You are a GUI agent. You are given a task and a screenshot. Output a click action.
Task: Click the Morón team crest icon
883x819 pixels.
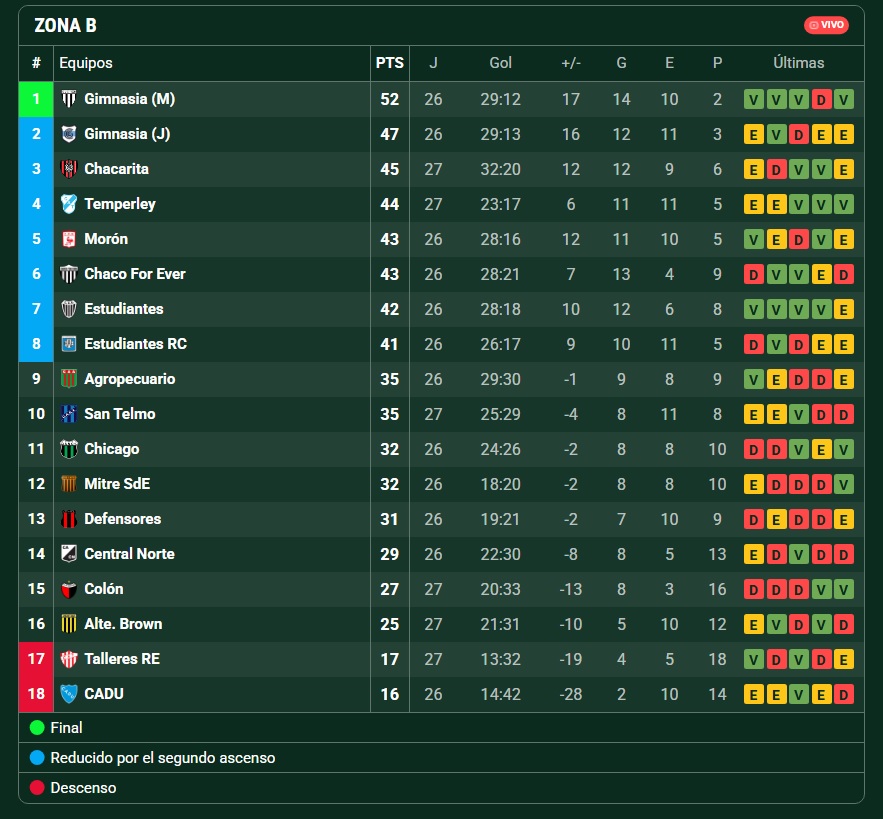tap(69, 239)
